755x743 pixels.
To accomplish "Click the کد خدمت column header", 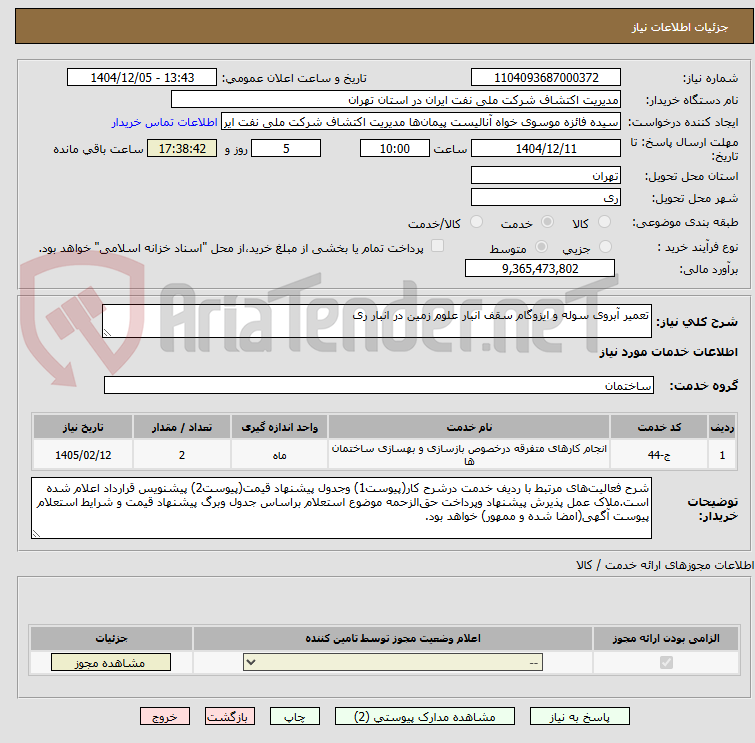I will click(659, 427).
